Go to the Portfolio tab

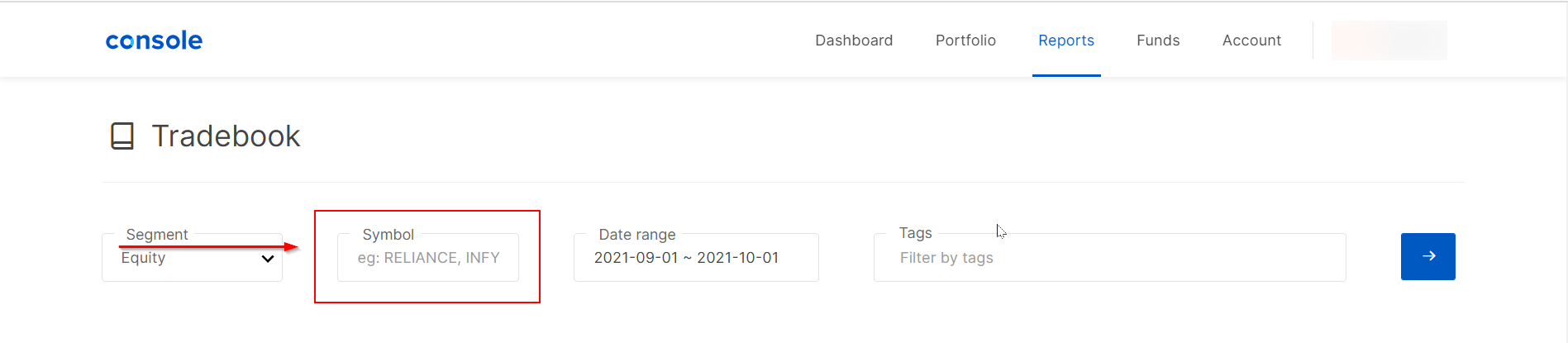tap(965, 40)
